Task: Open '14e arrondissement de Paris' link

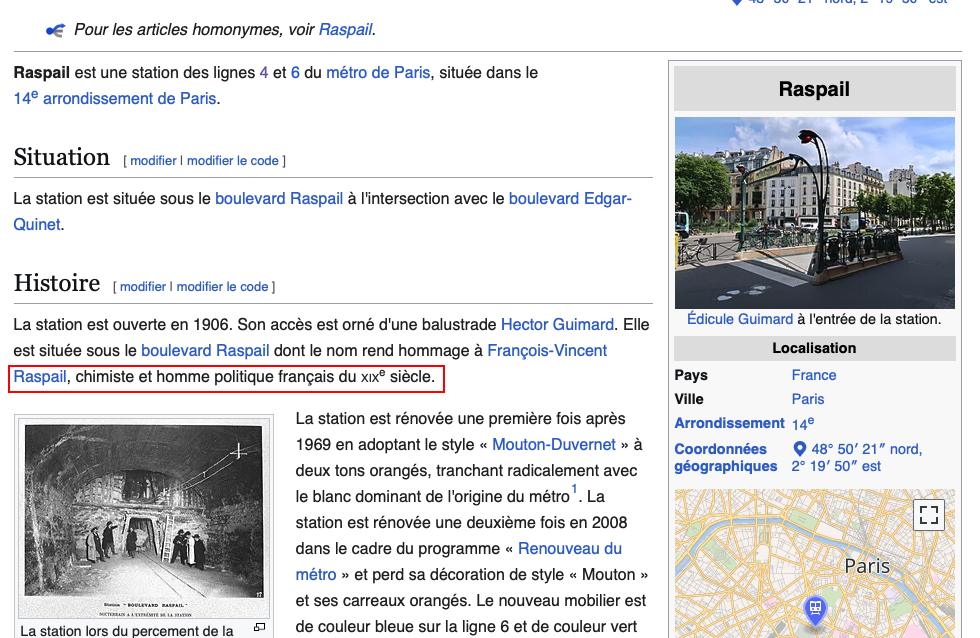Action: pyautogui.click(x=115, y=98)
